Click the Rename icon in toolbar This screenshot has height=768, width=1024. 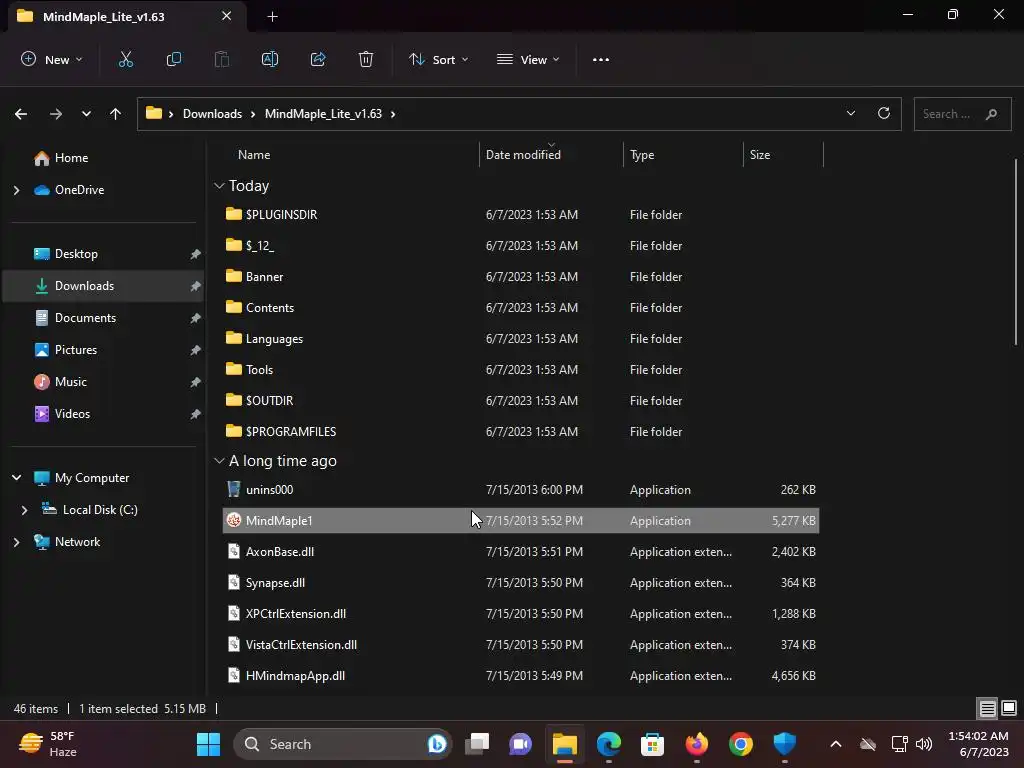tap(270, 59)
